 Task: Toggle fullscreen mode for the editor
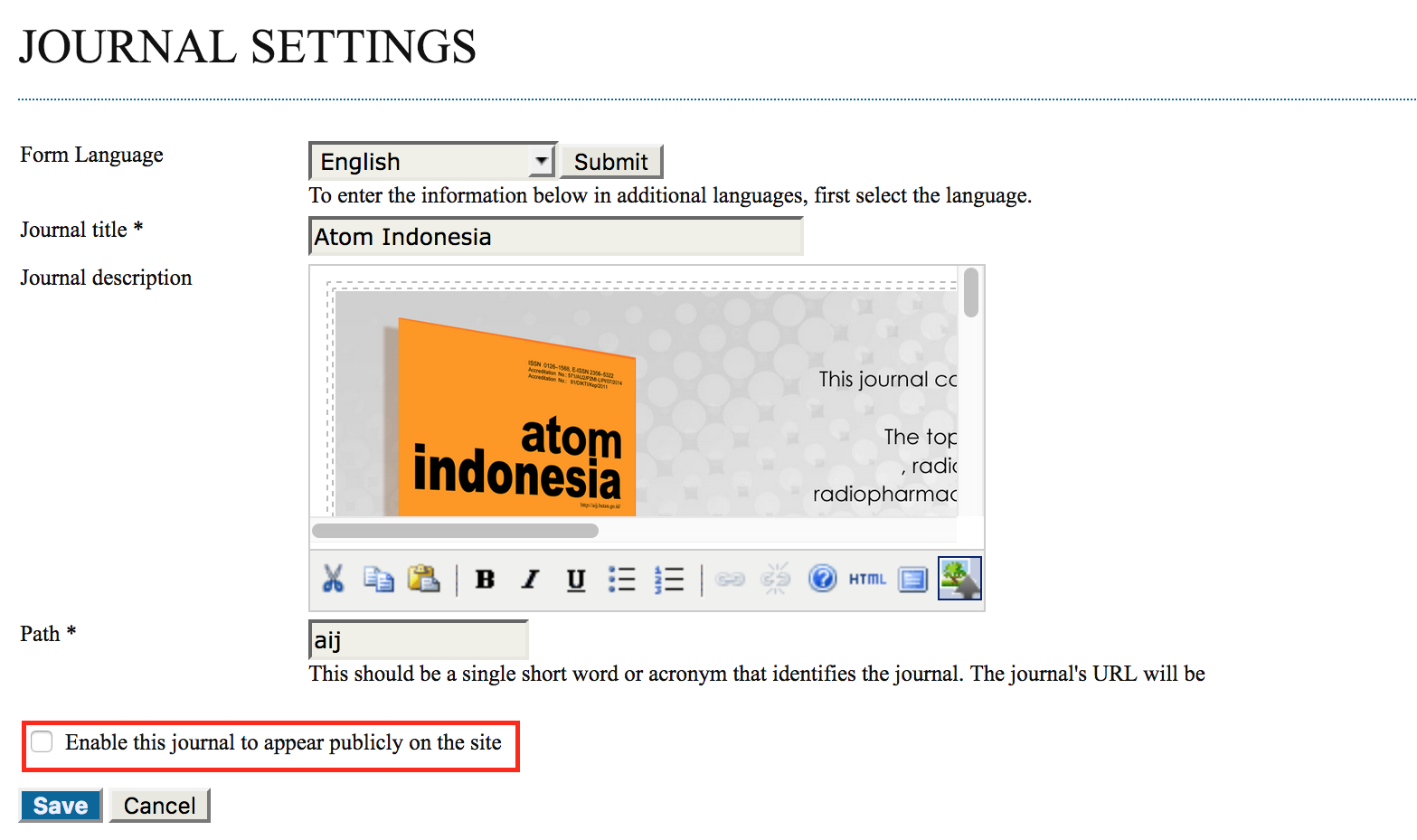point(913,579)
